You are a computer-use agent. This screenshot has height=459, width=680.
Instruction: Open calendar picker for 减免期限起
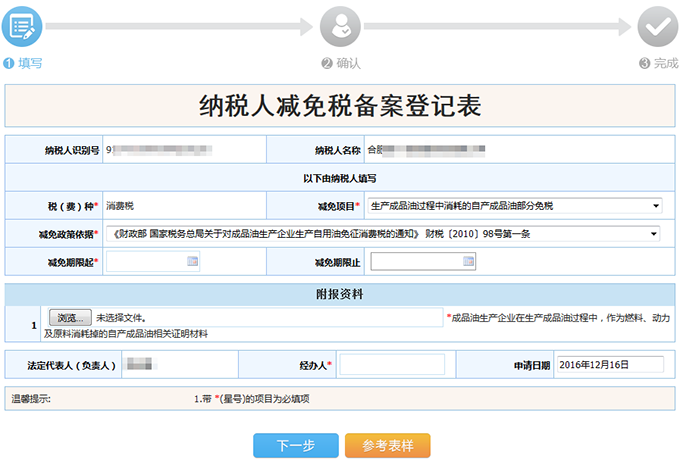192,262
